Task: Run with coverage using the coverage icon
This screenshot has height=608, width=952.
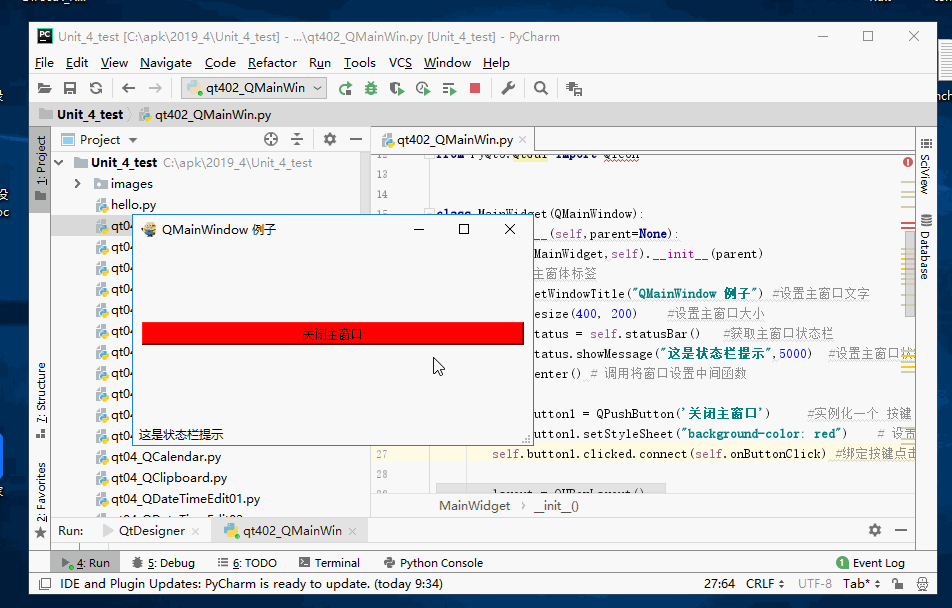Action: pyautogui.click(x=395, y=87)
